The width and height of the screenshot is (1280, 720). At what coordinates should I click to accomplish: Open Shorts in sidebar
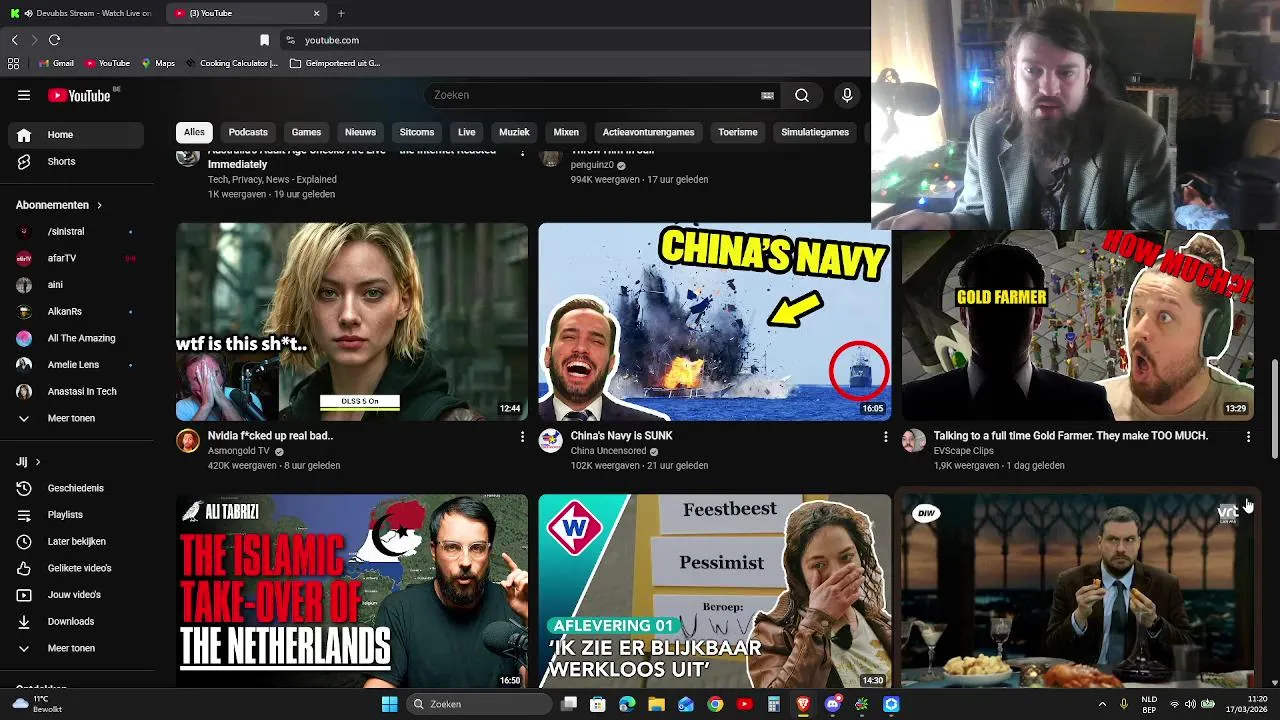(x=77, y=161)
